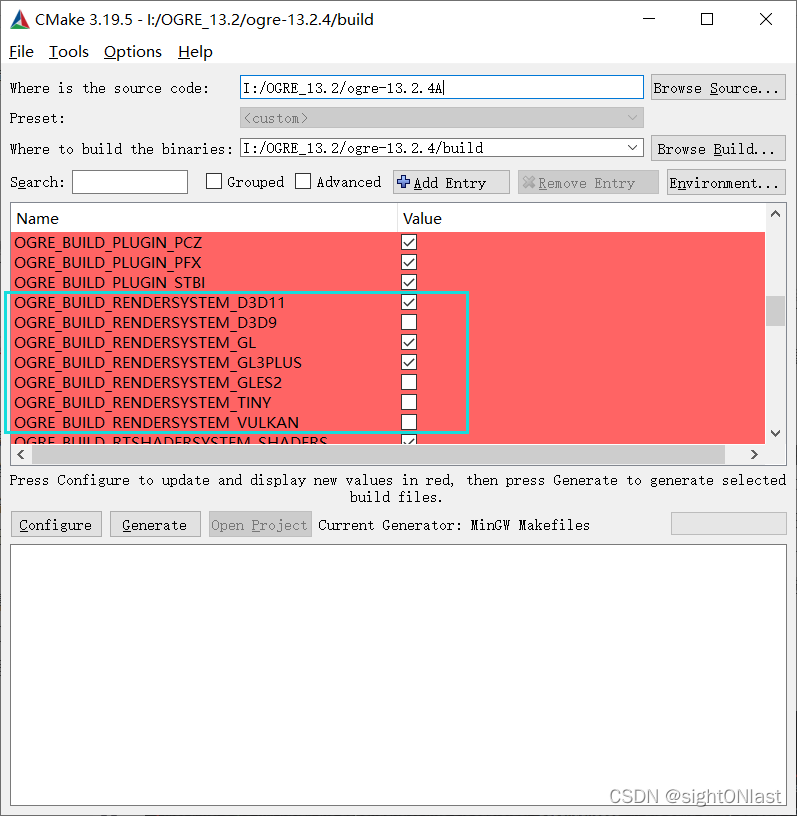Viewport: 797px width, 816px height.
Task: Uncheck OGRE_BUILD_PLUGIN_PFX checkbox
Action: (x=409, y=262)
